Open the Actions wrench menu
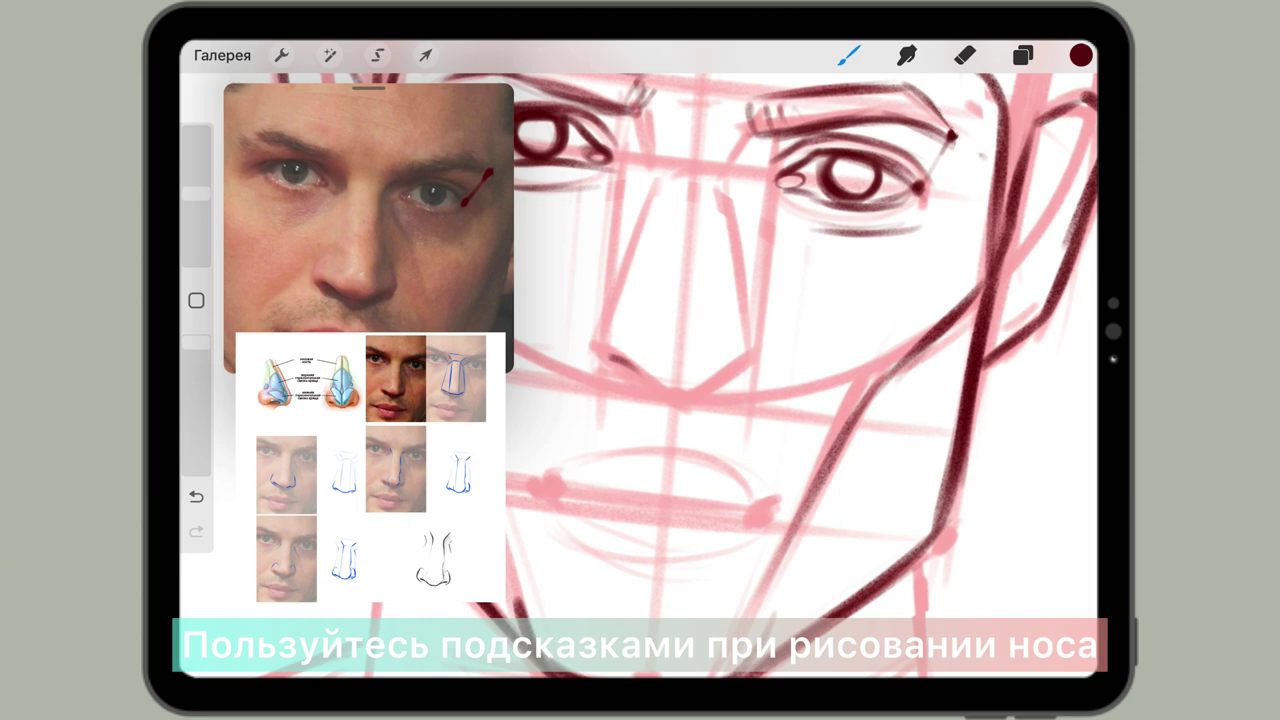Image resolution: width=1280 pixels, height=720 pixels. 281,56
